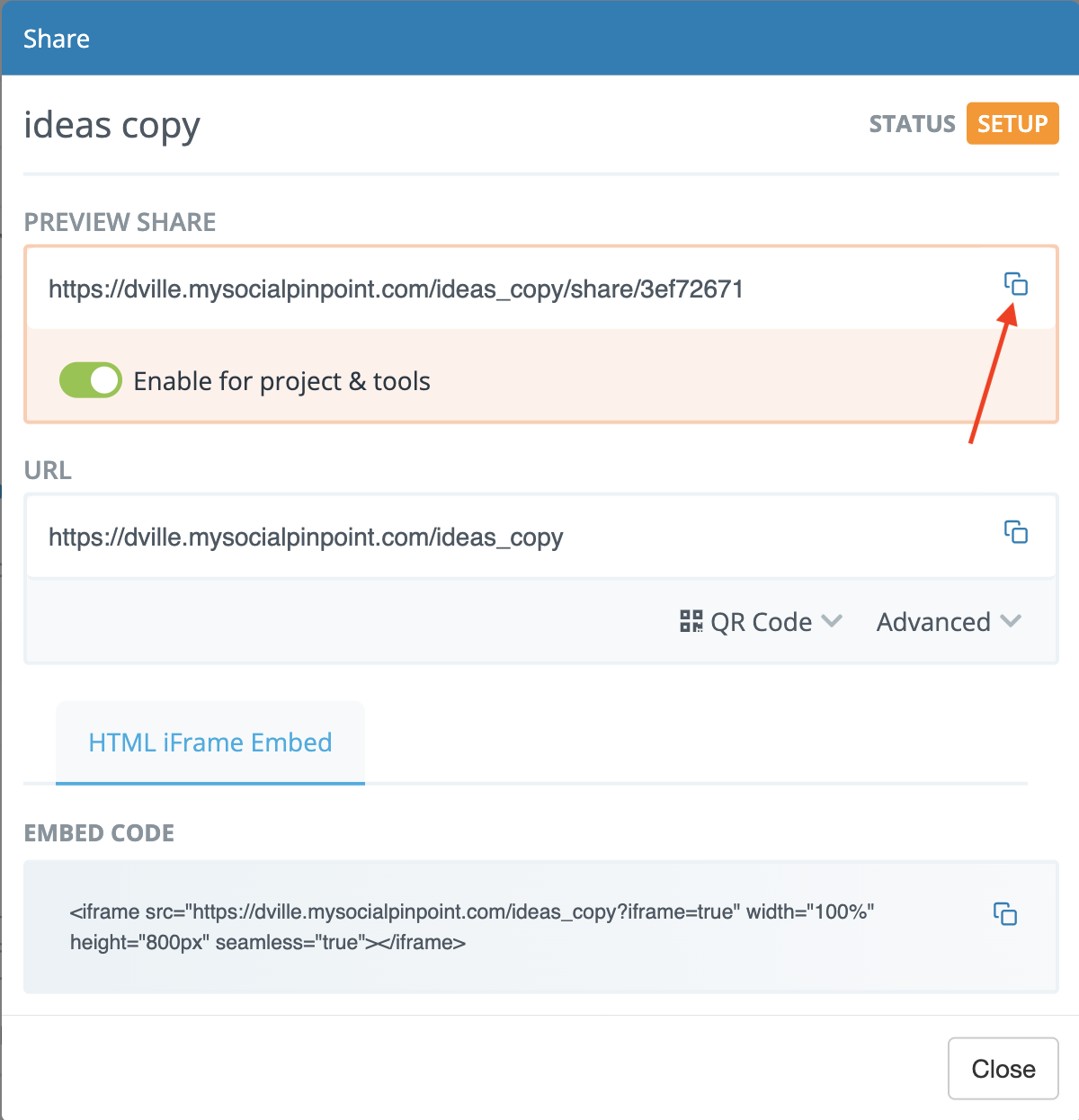Open the HTML iFrame Embed tab
The width and height of the screenshot is (1079, 1120).
pos(210,742)
